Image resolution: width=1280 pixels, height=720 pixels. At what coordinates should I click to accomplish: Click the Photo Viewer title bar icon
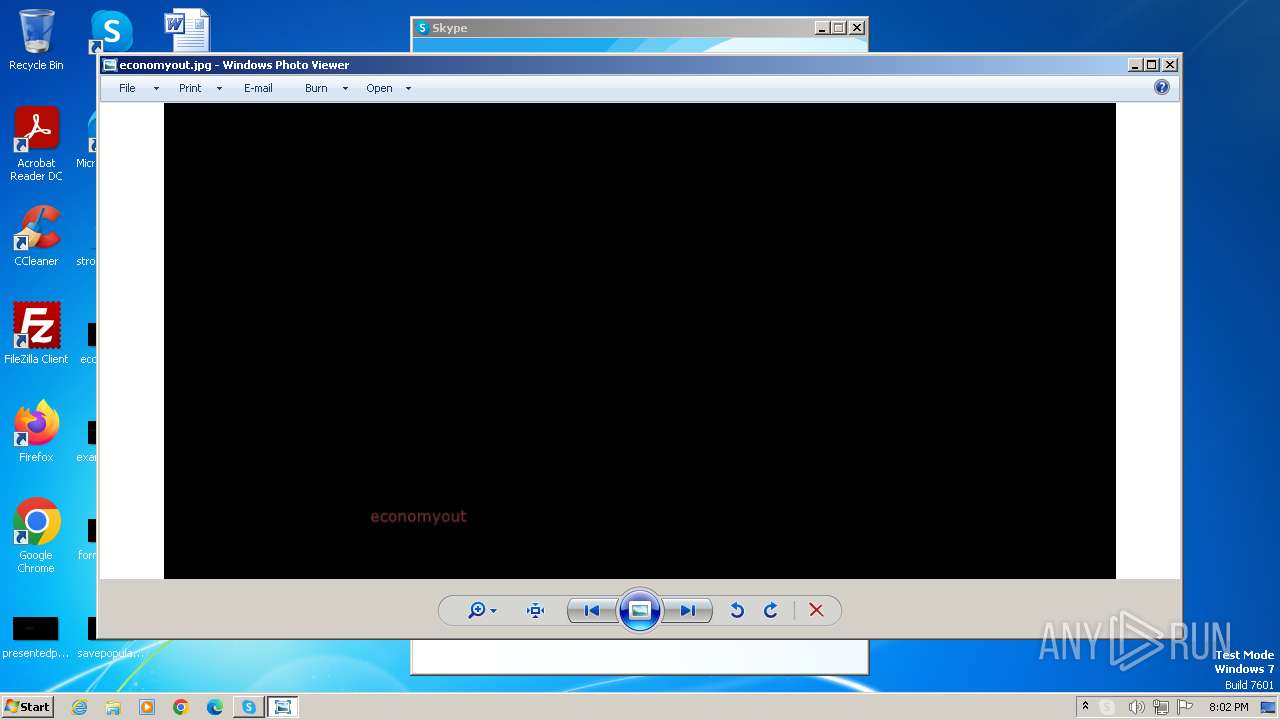click(109, 65)
